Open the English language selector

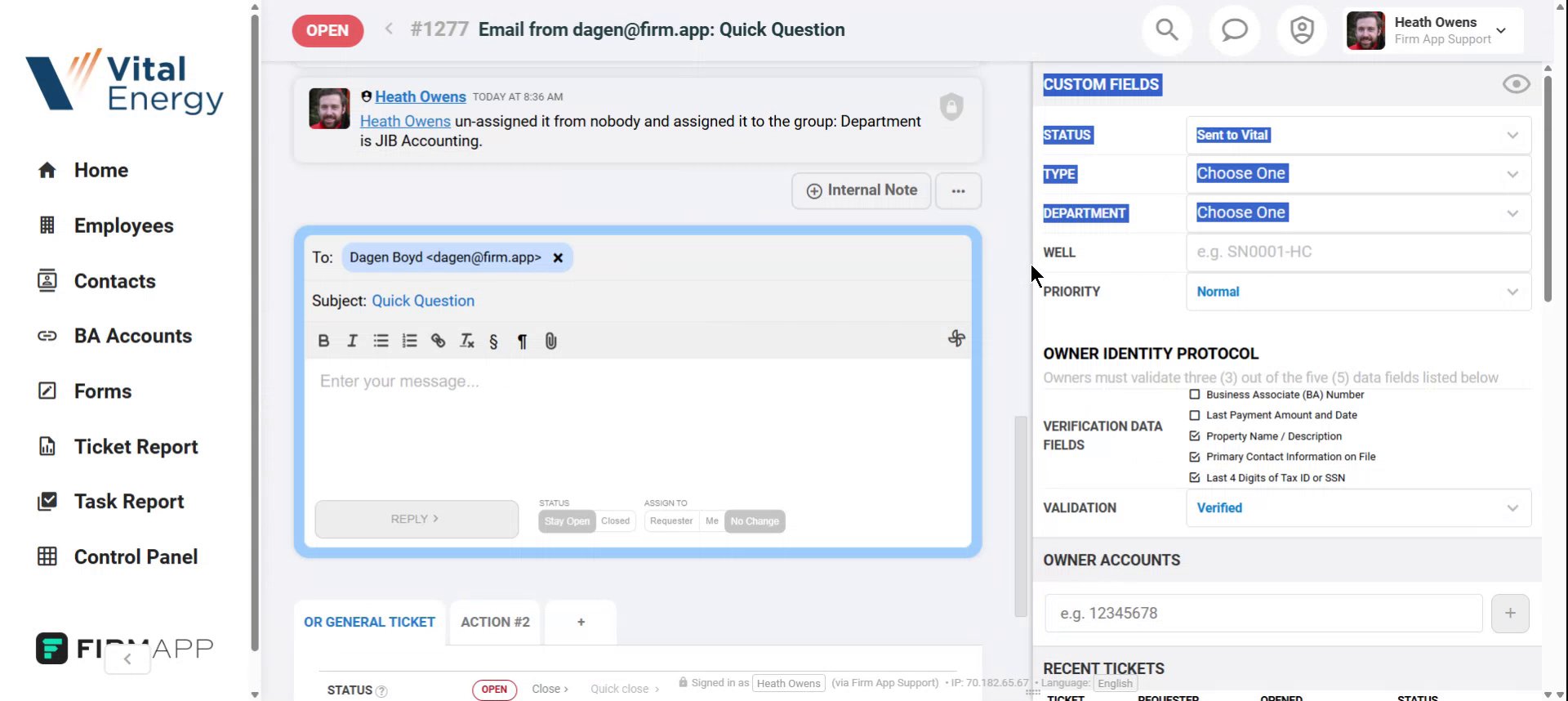point(1115,684)
